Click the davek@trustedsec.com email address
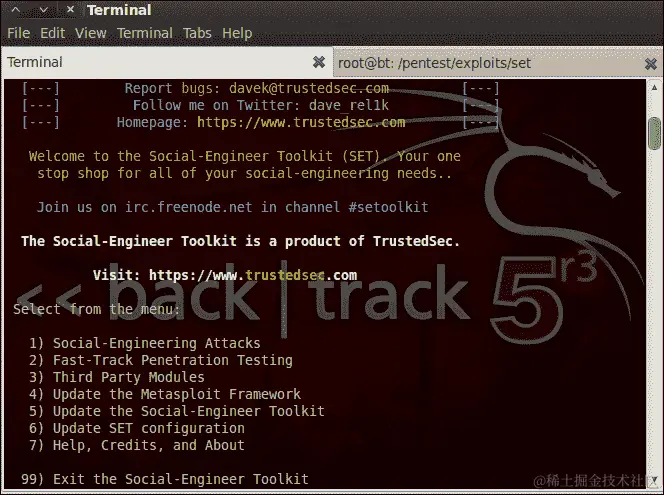 (x=309, y=88)
